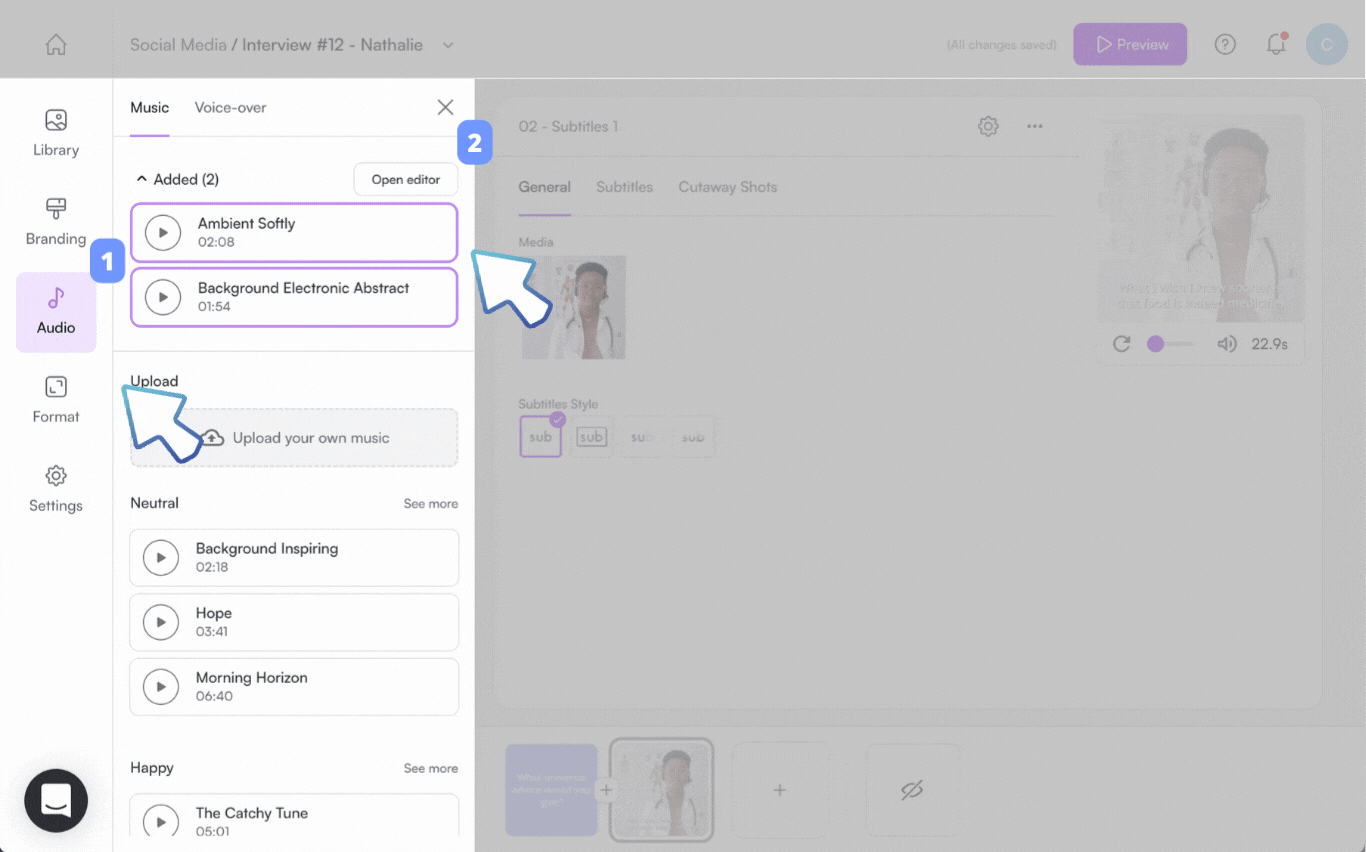Play The Catchy Tune track

[161, 821]
